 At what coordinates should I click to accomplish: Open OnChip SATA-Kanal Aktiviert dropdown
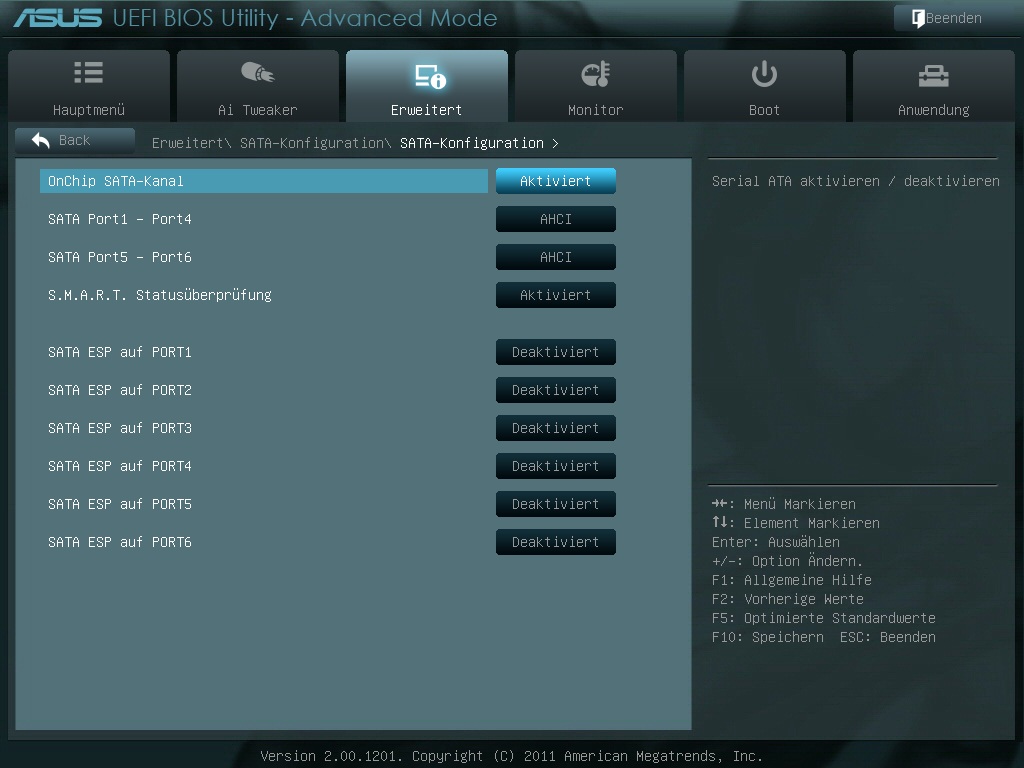[556, 181]
